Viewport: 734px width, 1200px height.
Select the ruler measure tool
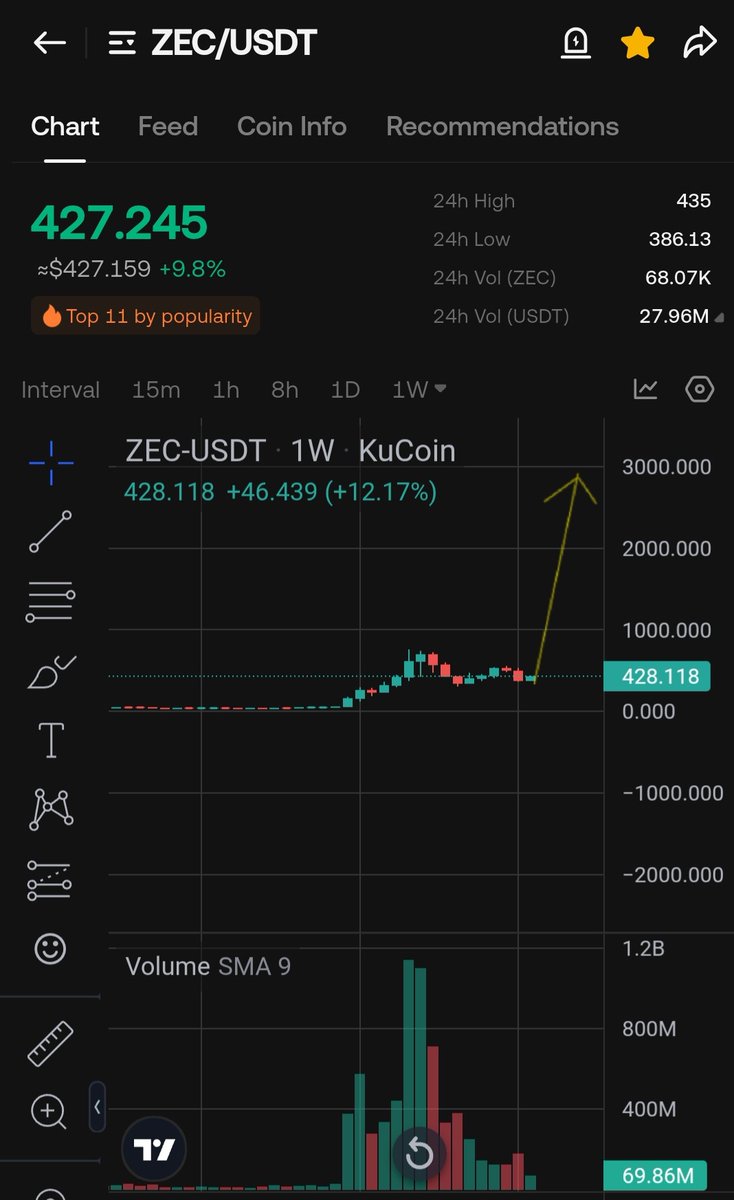tap(51, 1043)
